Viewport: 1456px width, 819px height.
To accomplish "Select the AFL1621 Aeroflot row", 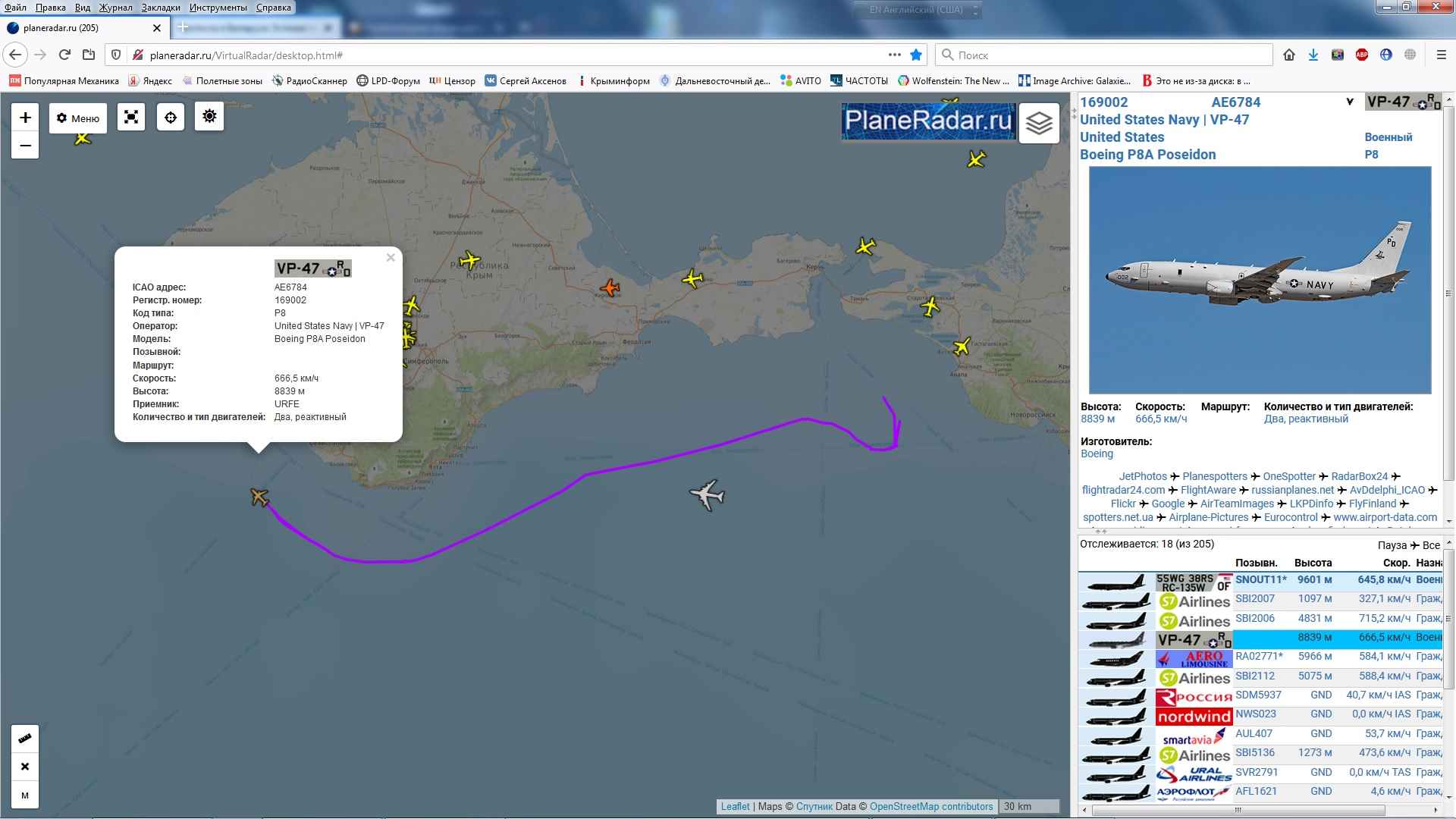I will click(1260, 793).
